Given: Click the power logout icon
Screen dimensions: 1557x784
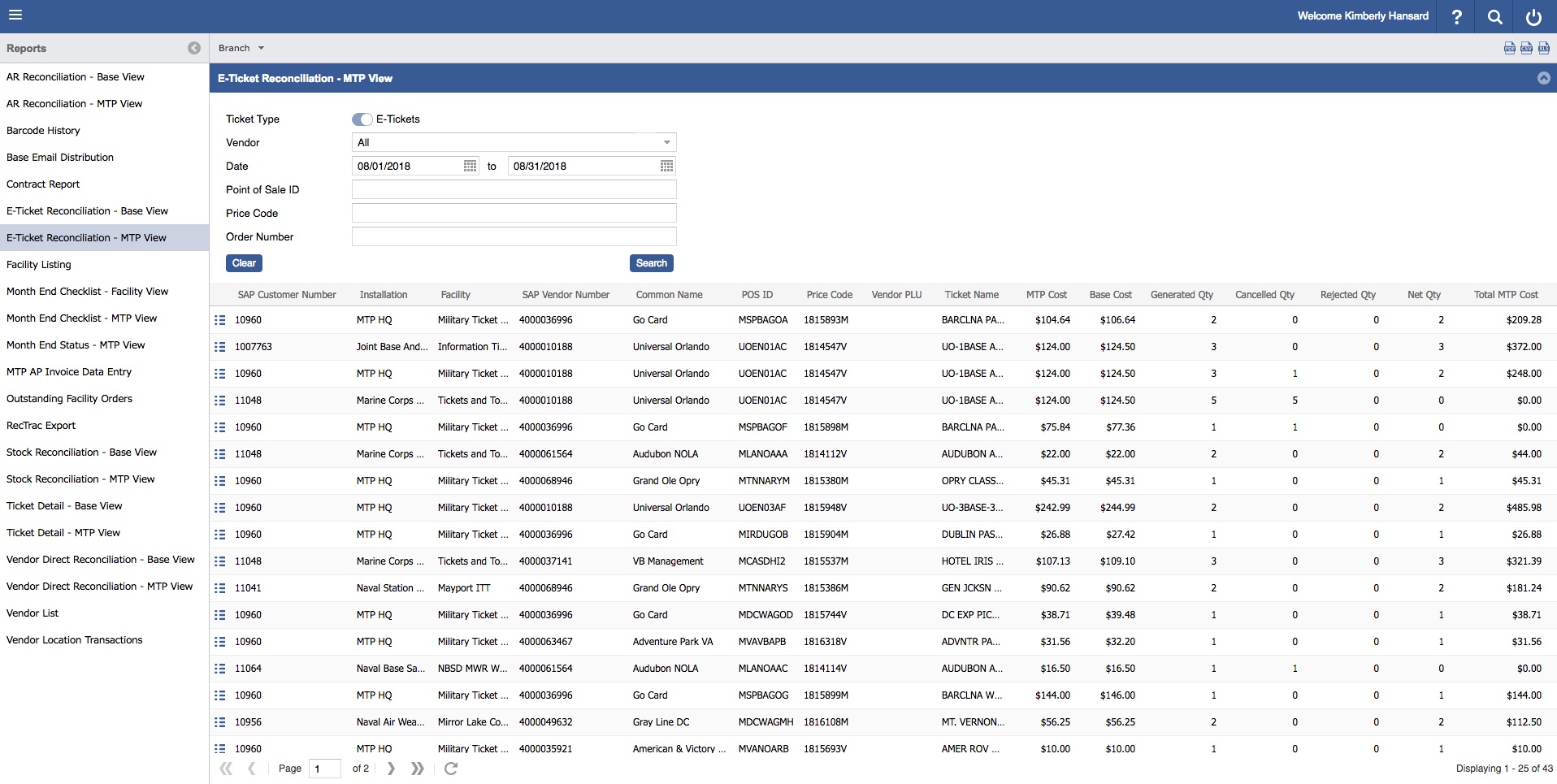Looking at the screenshot, I should pyautogui.click(x=1533, y=16).
